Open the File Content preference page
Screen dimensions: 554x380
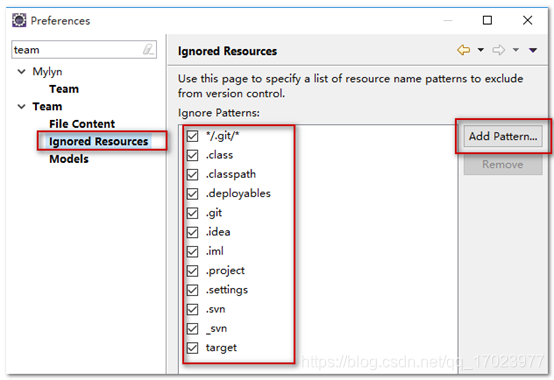pyautogui.click(x=82, y=124)
